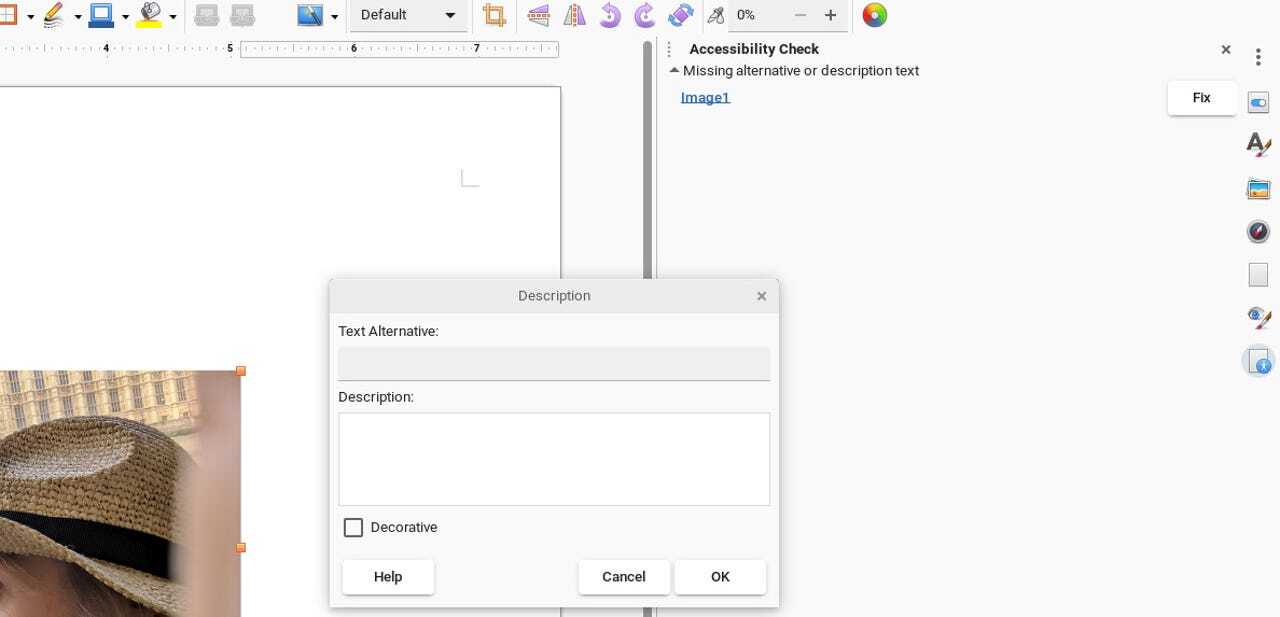Click the Fix button
Viewport: 1280px width, 617px height.
coord(1201,98)
